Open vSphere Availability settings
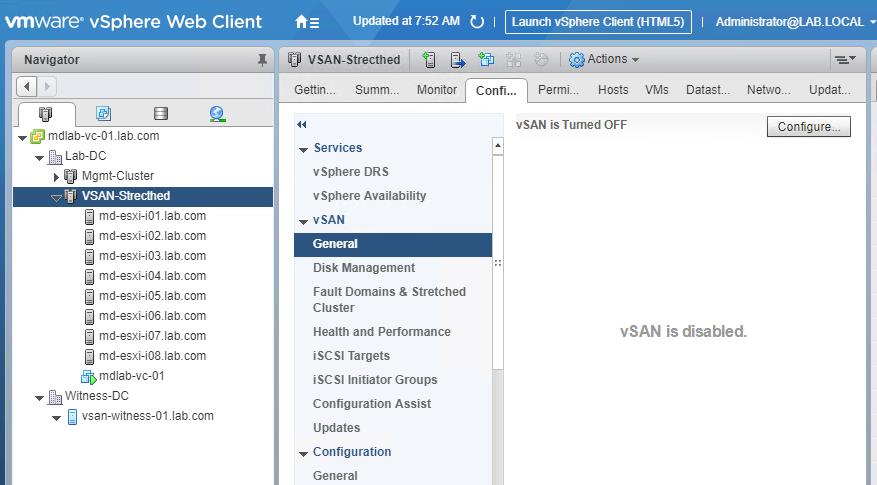 (x=369, y=196)
